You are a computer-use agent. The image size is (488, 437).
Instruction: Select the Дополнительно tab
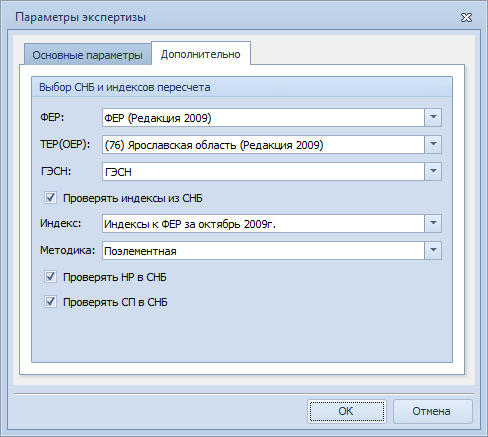(201, 54)
